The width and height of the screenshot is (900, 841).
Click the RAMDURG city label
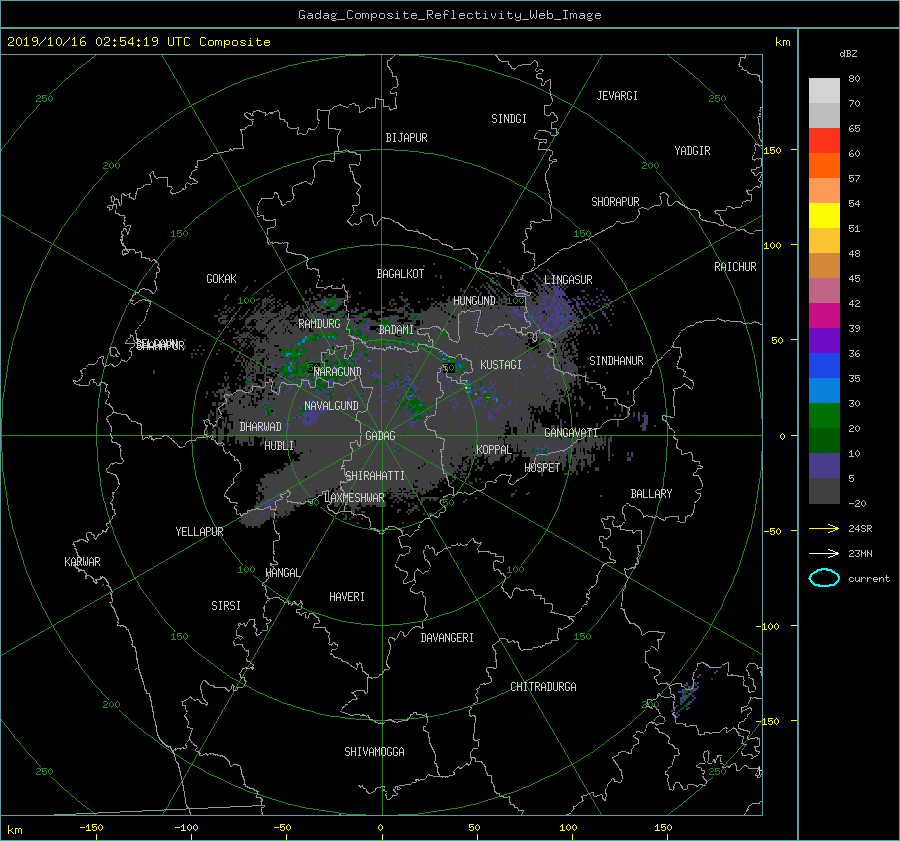(319, 324)
